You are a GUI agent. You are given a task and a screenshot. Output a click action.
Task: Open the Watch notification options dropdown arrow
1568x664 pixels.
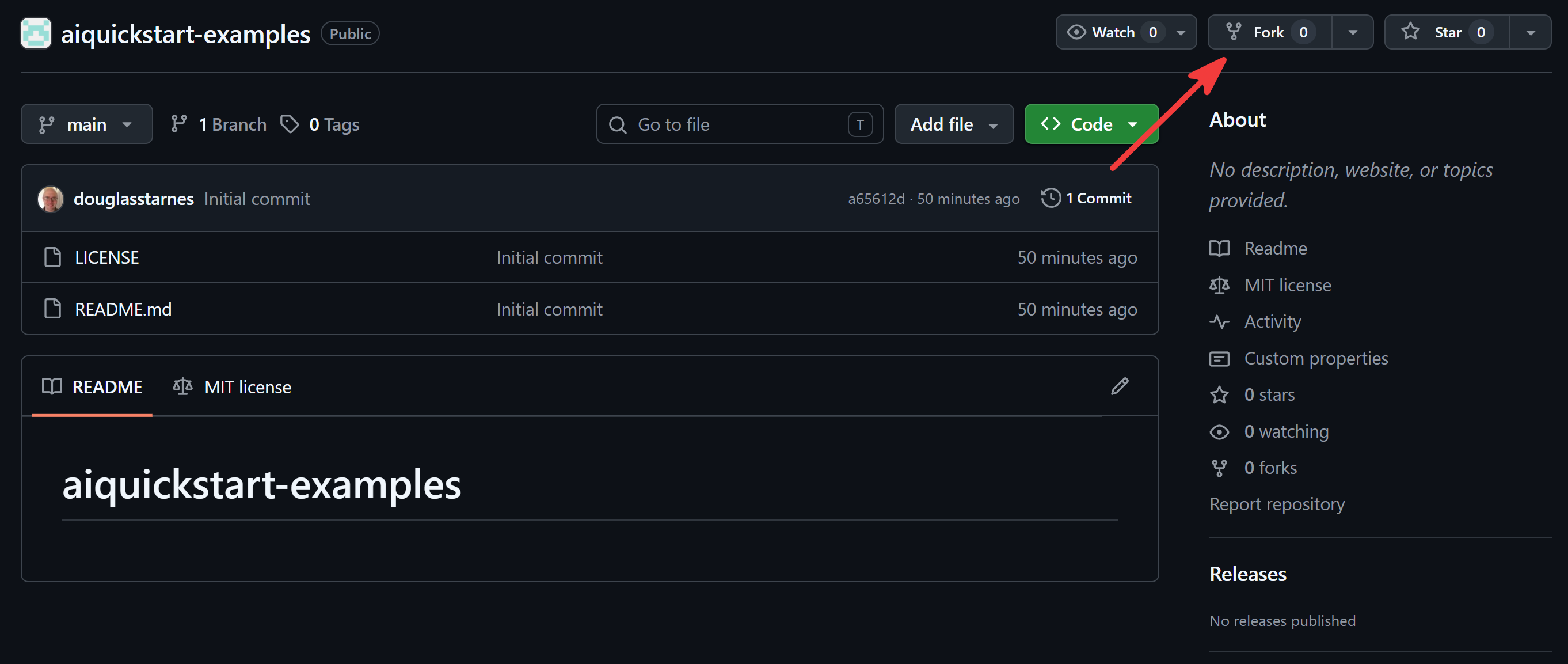tap(1182, 32)
